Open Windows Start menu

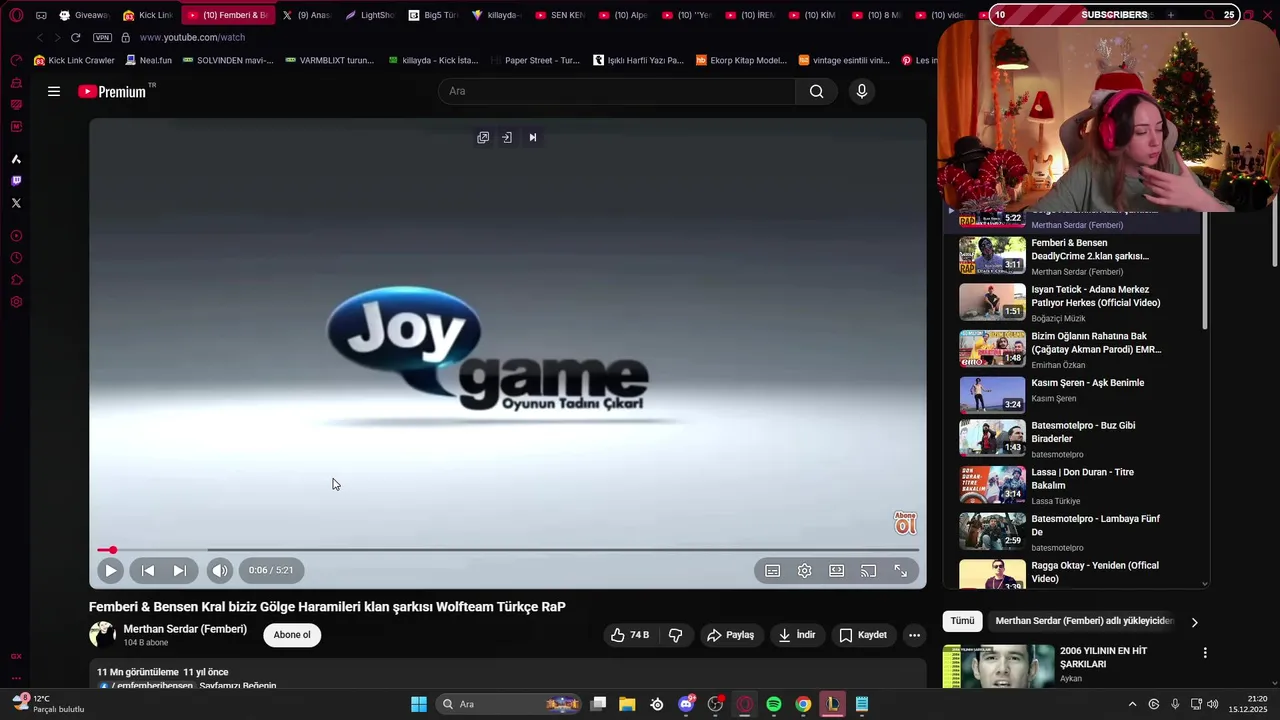[x=419, y=704]
